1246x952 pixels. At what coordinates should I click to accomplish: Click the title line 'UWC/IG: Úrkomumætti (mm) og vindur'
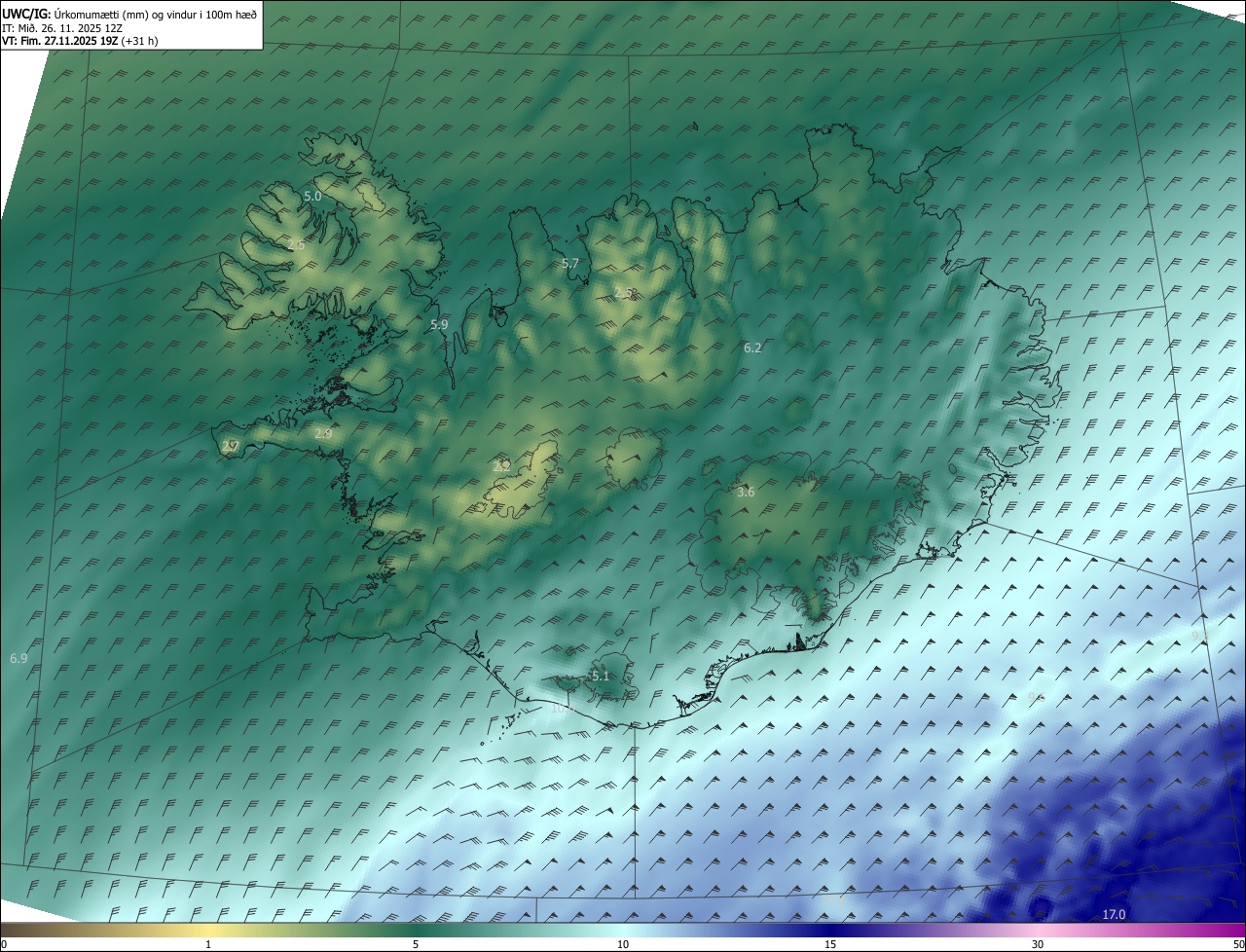click(x=130, y=14)
